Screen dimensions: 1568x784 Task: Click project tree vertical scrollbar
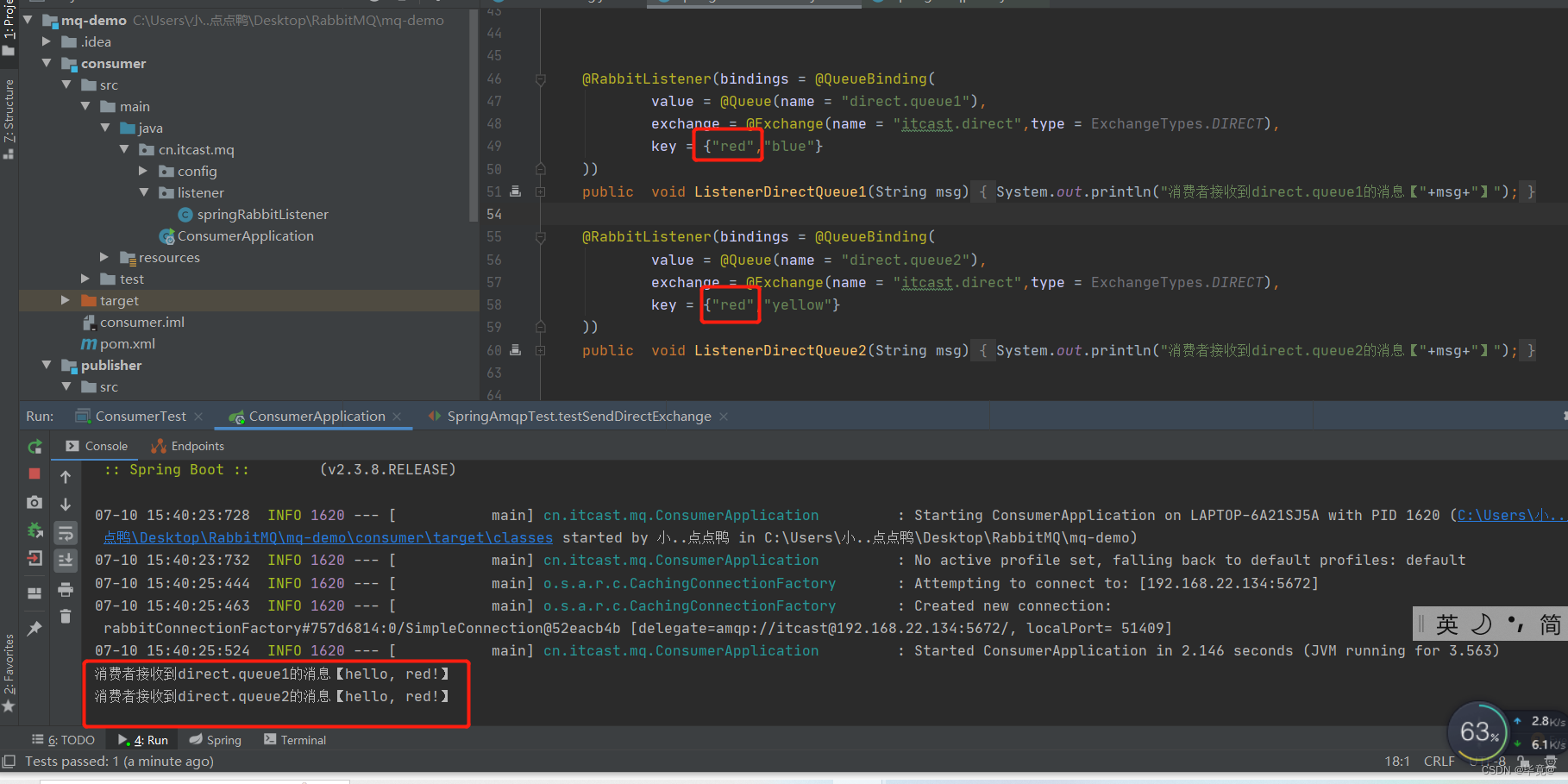(474, 116)
